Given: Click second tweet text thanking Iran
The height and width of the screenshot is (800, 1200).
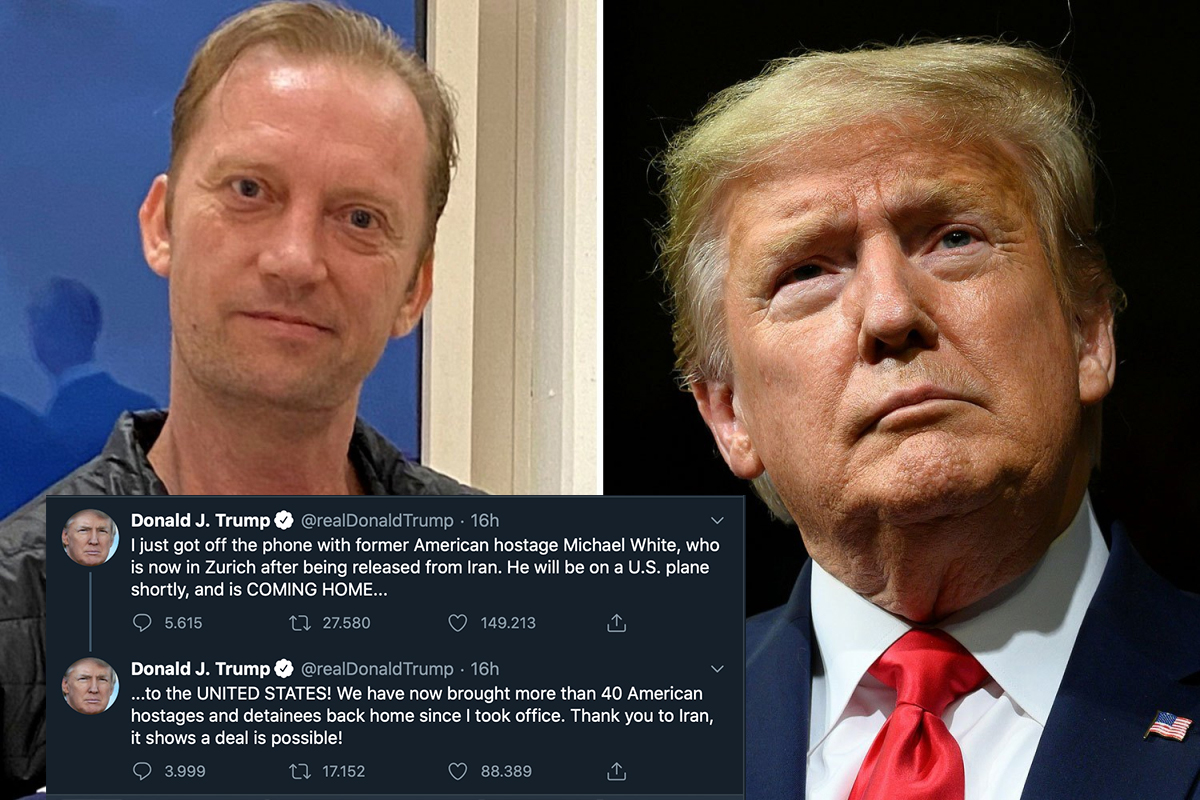Looking at the screenshot, I should [417, 716].
